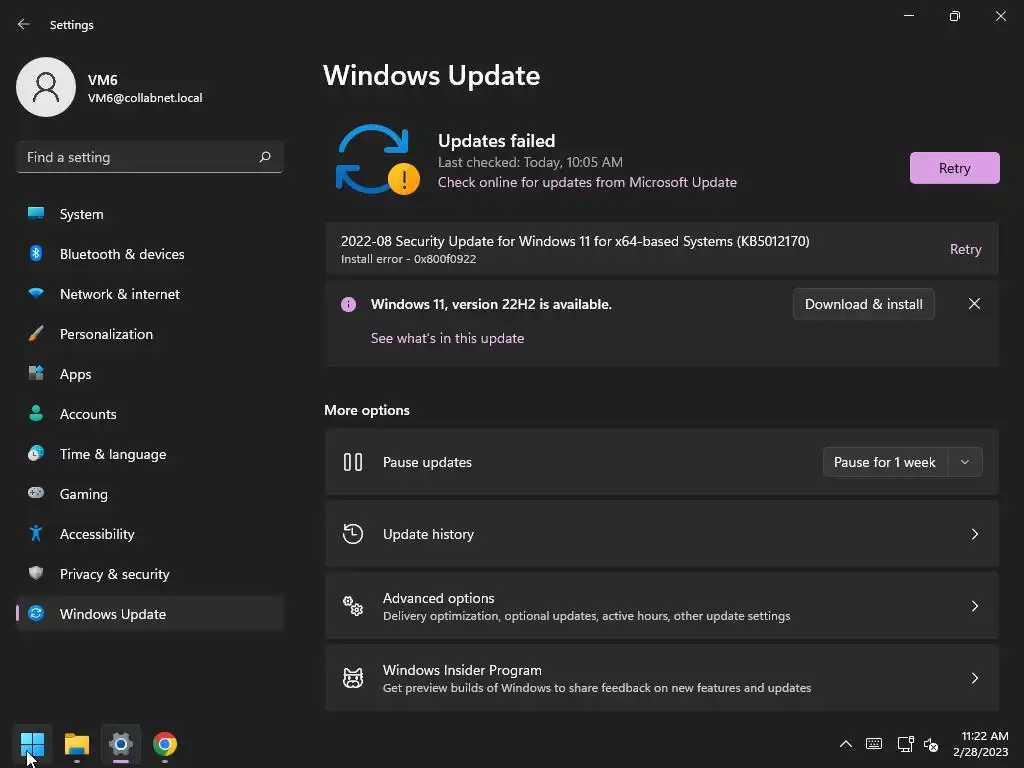Open File Explorer from the taskbar

point(76,744)
